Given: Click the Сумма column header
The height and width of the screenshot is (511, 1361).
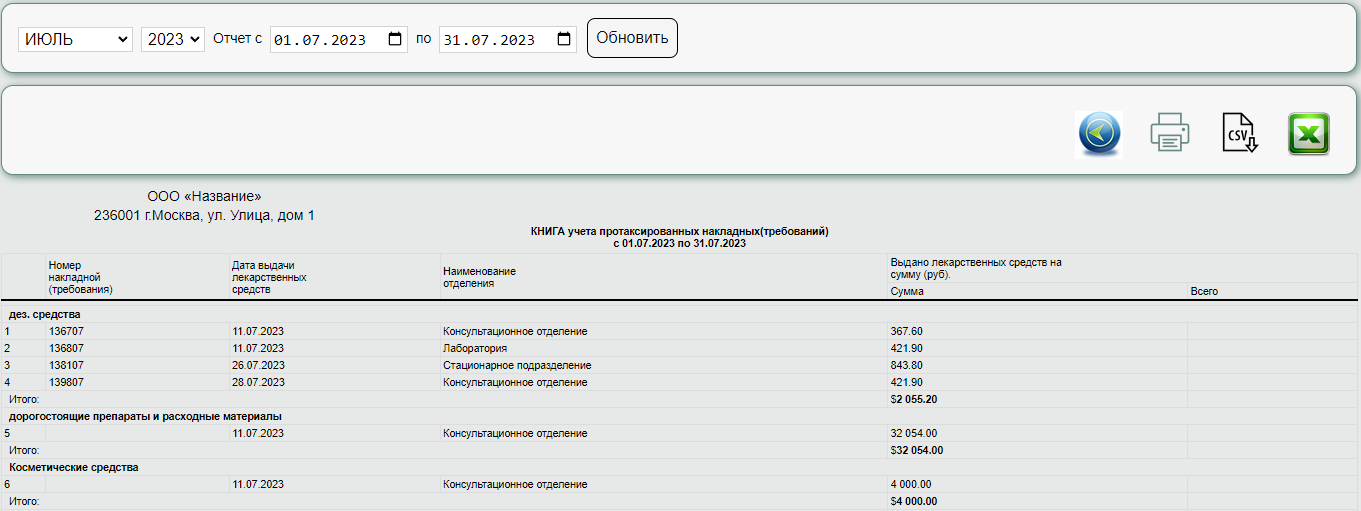Looking at the screenshot, I should tap(907, 291).
